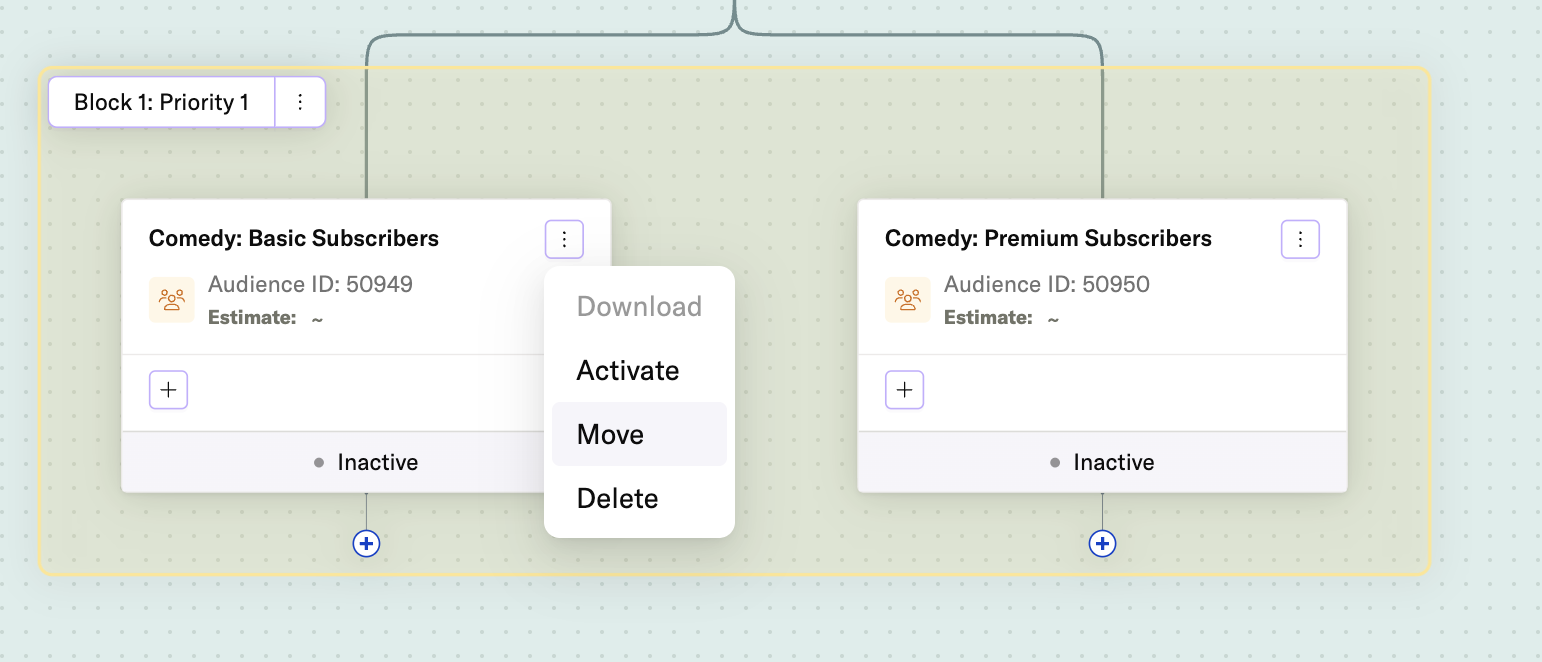
Task: Click the Inactive status dot on Basic Subscribers
Action: pos(320,462)
